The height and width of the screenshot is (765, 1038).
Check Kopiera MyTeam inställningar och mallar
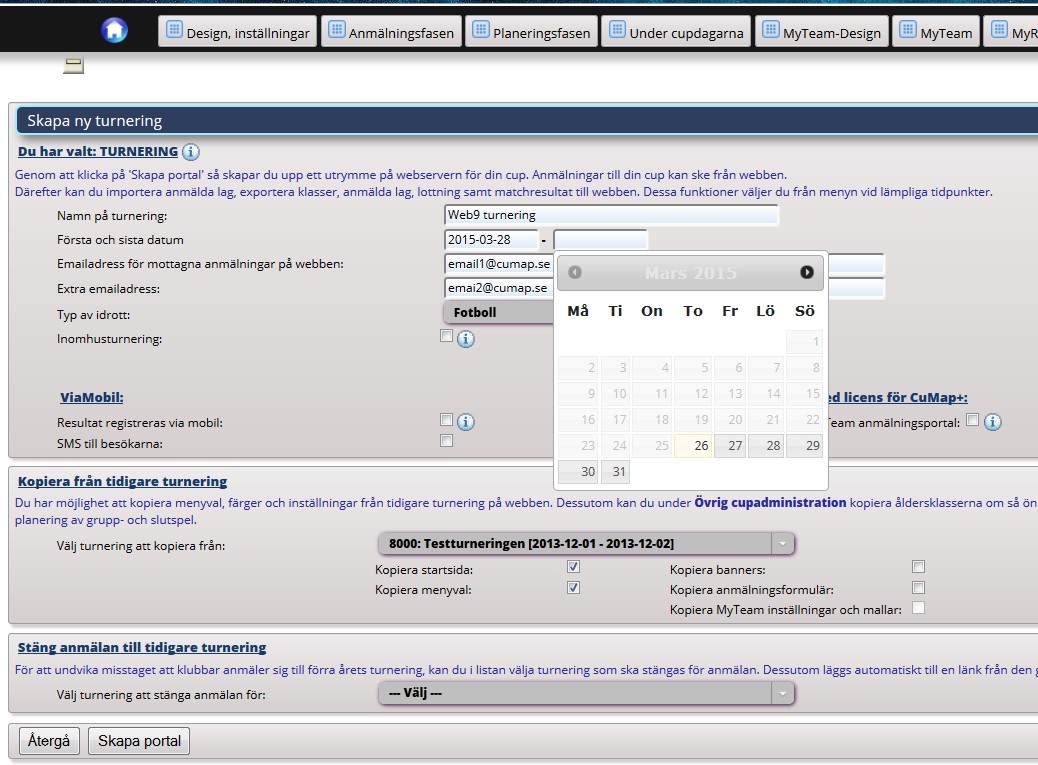point(918,608)
